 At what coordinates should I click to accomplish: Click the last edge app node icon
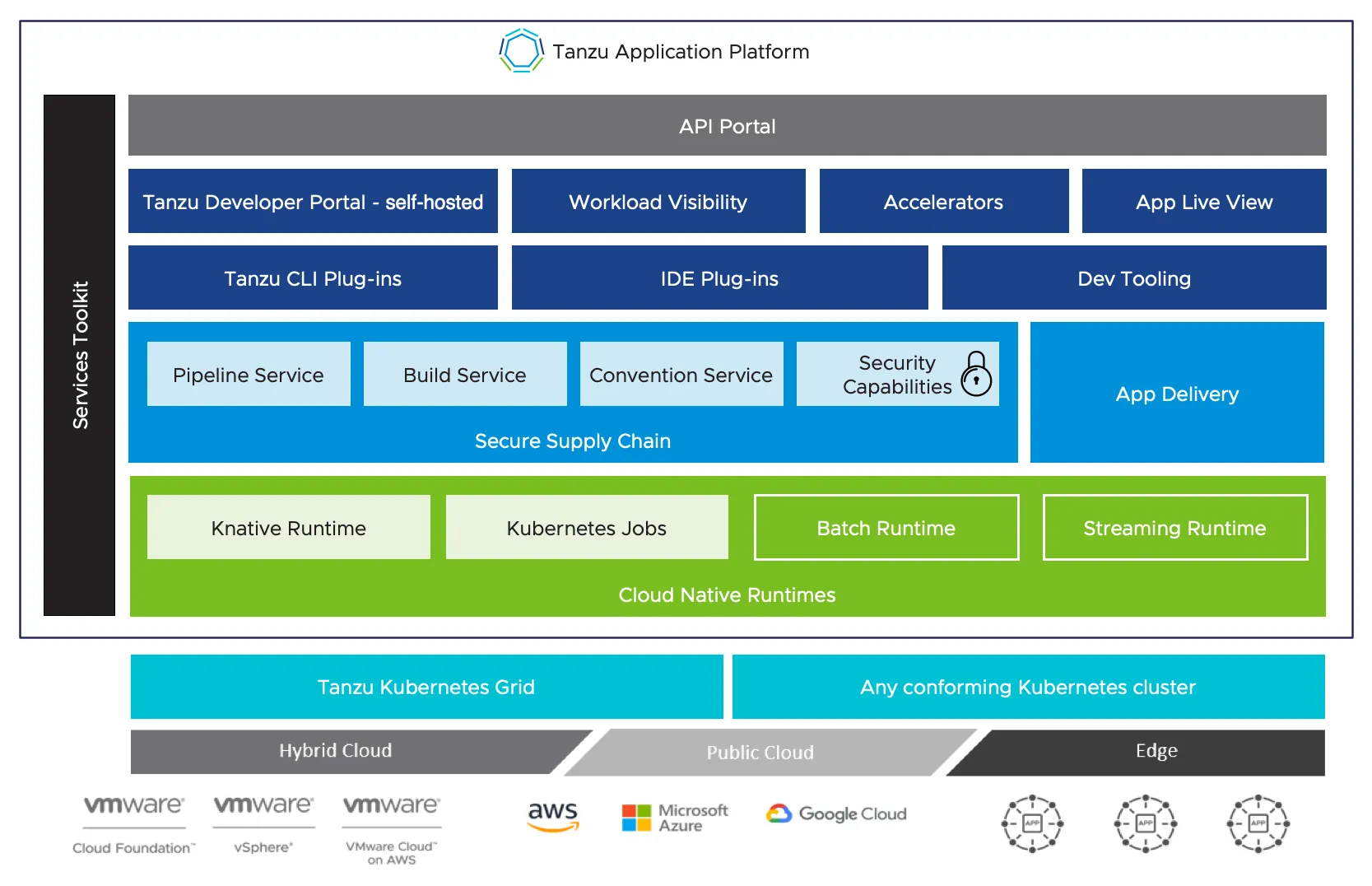[1258, 823]
